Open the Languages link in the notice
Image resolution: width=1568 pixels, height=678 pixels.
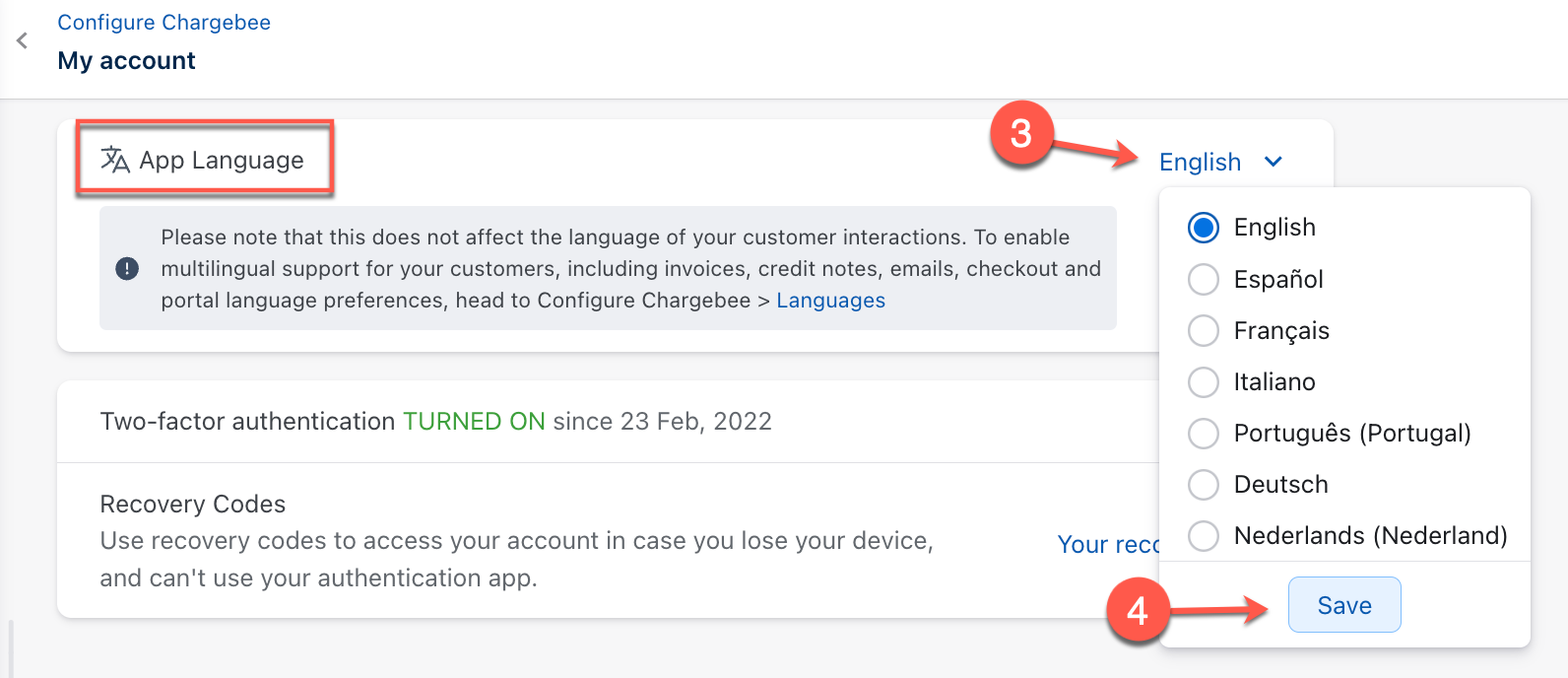tap(830, 301)
